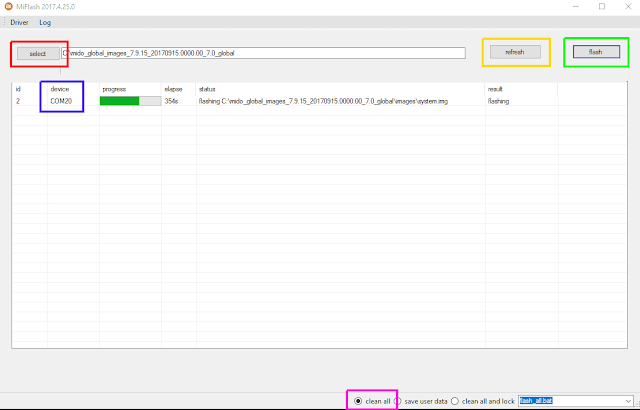The image size is (640, 410).
Task: Select the save user data option
Action: 421,401
